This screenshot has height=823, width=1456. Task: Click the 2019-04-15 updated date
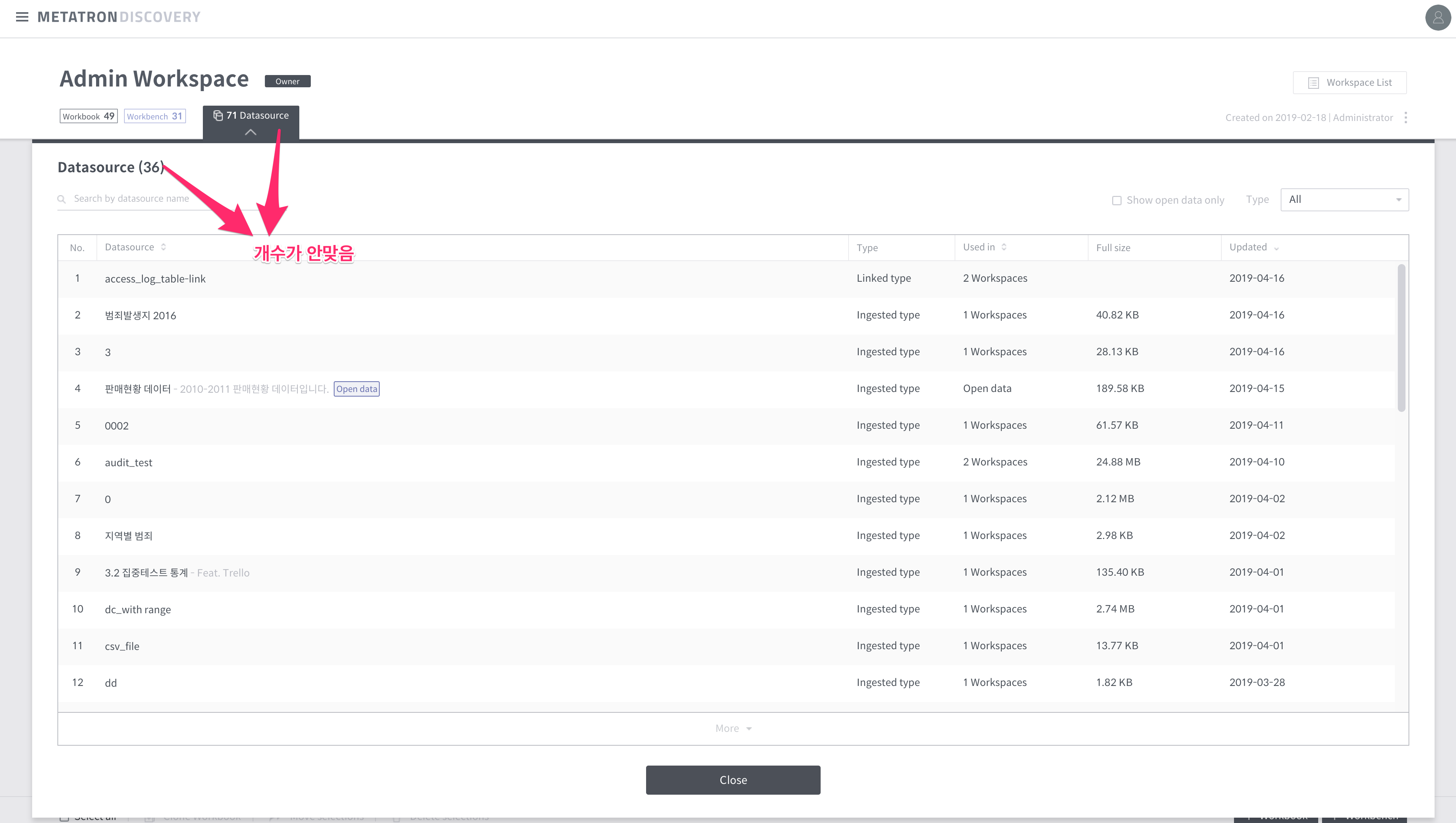coord(1257,388)
